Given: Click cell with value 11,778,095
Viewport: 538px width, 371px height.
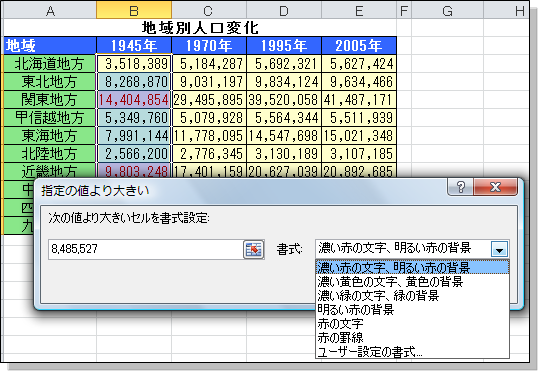Looking at the screenshot, I should (209, 136).
